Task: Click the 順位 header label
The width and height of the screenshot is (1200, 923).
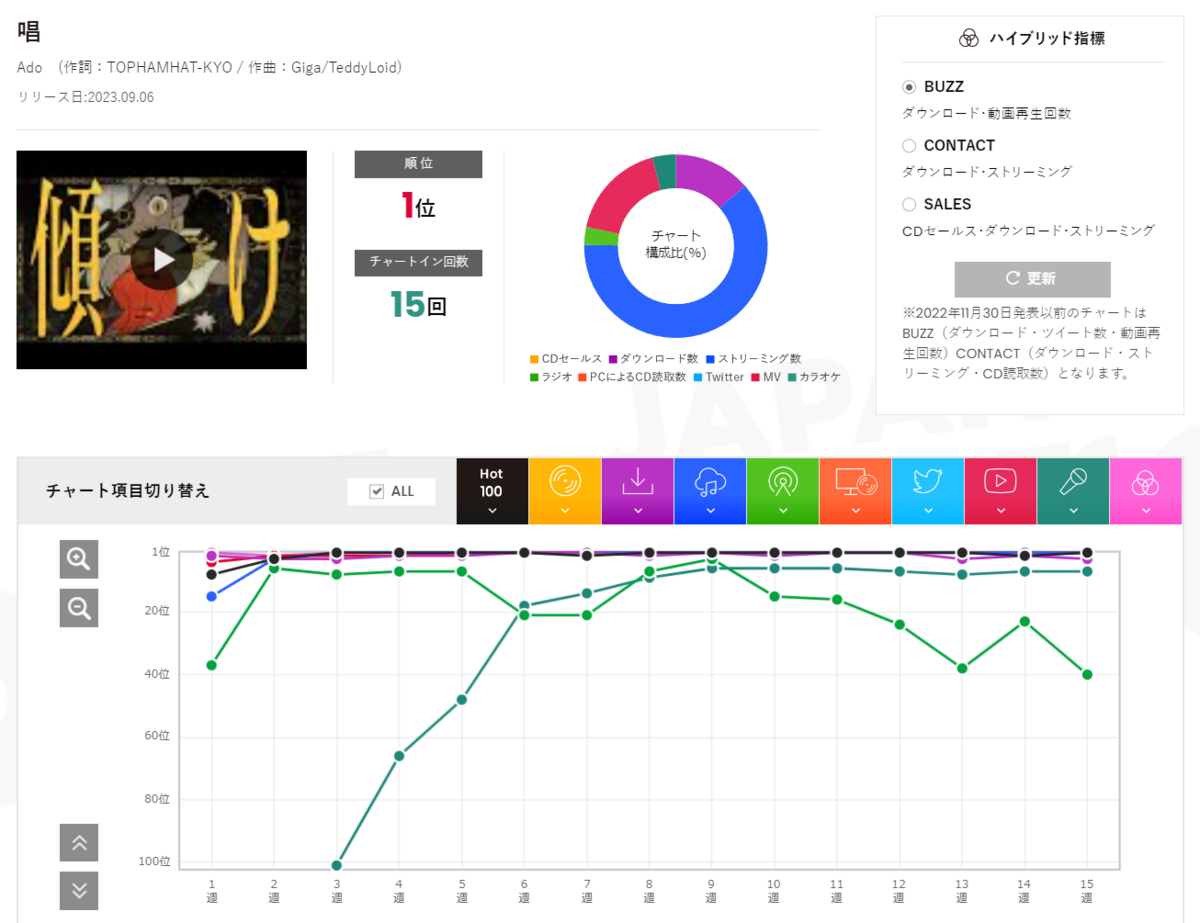Action: 418,164
